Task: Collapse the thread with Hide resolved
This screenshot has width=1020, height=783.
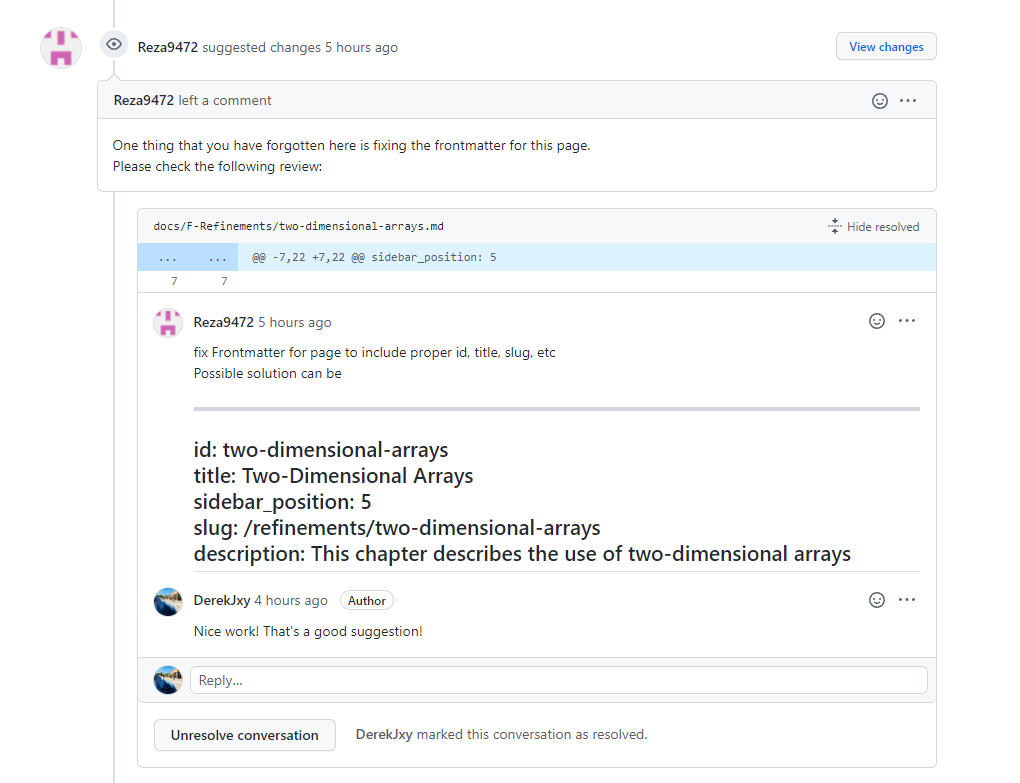Action: point(874,227)
